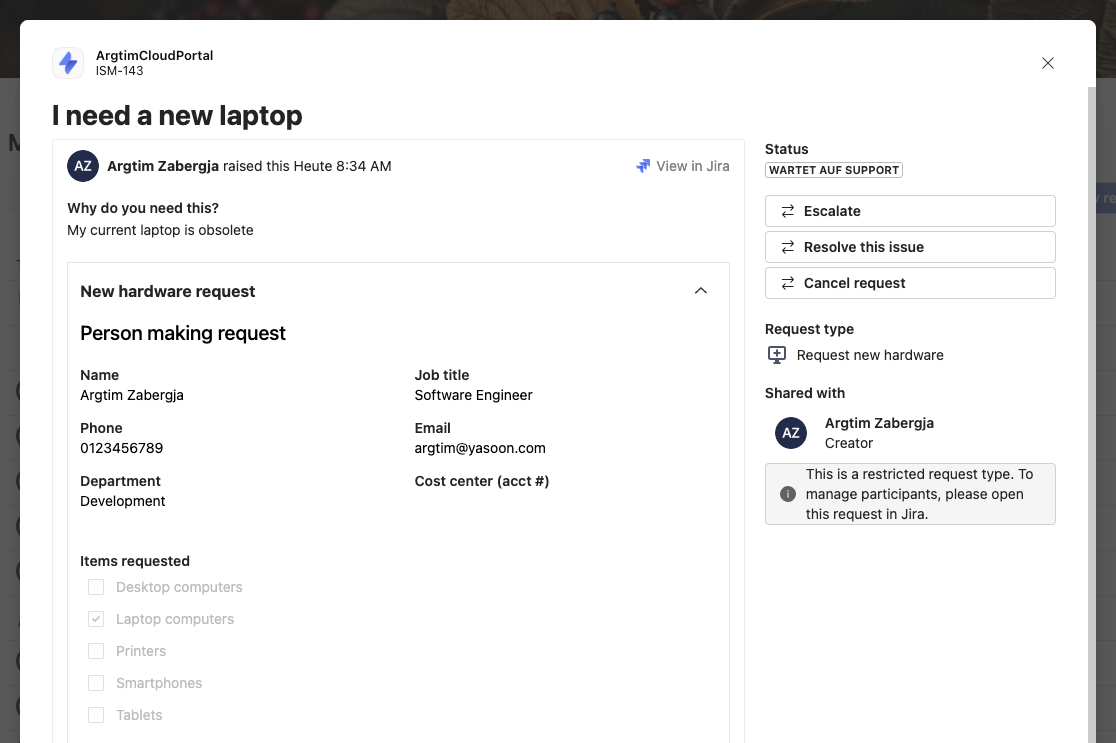Click the AZ avatar beside 'raised this'
Image resolution: width=1116 pixels, height=743 pixels.
83,166
